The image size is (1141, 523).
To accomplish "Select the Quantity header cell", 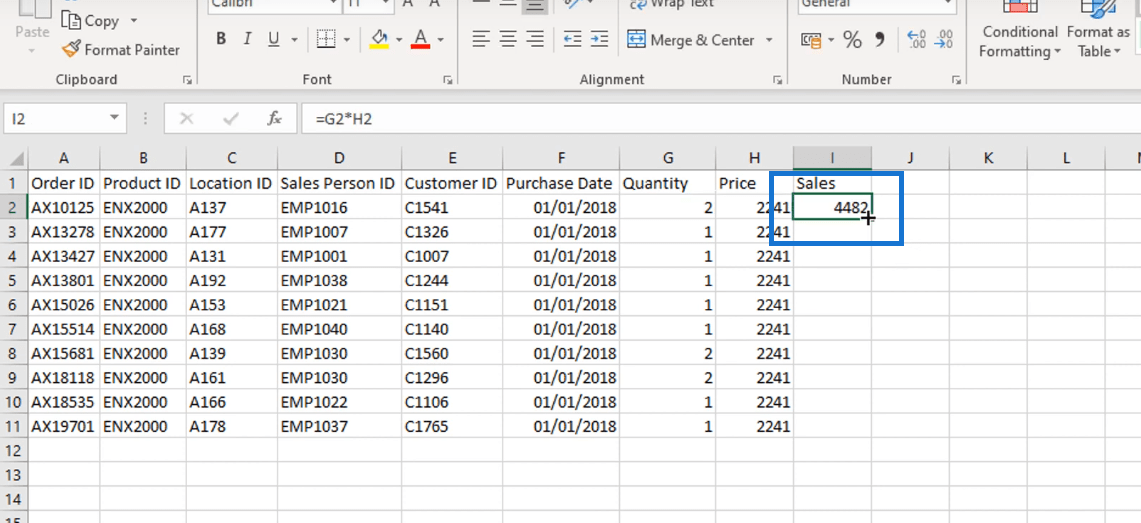I will pyautogui.click(x=667, y=183).
